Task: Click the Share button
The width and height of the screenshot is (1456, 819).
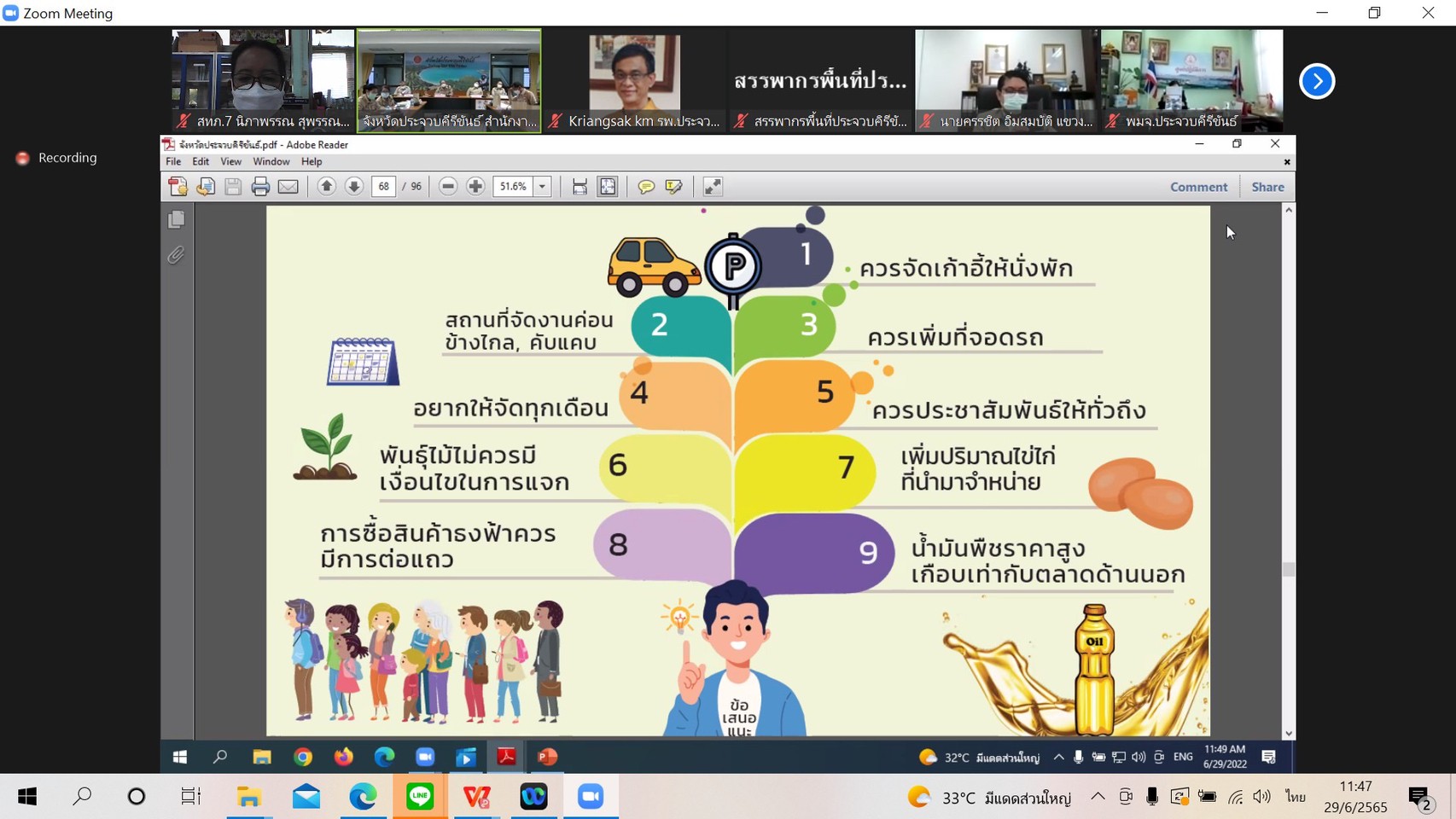Action: pos(1267,187)
